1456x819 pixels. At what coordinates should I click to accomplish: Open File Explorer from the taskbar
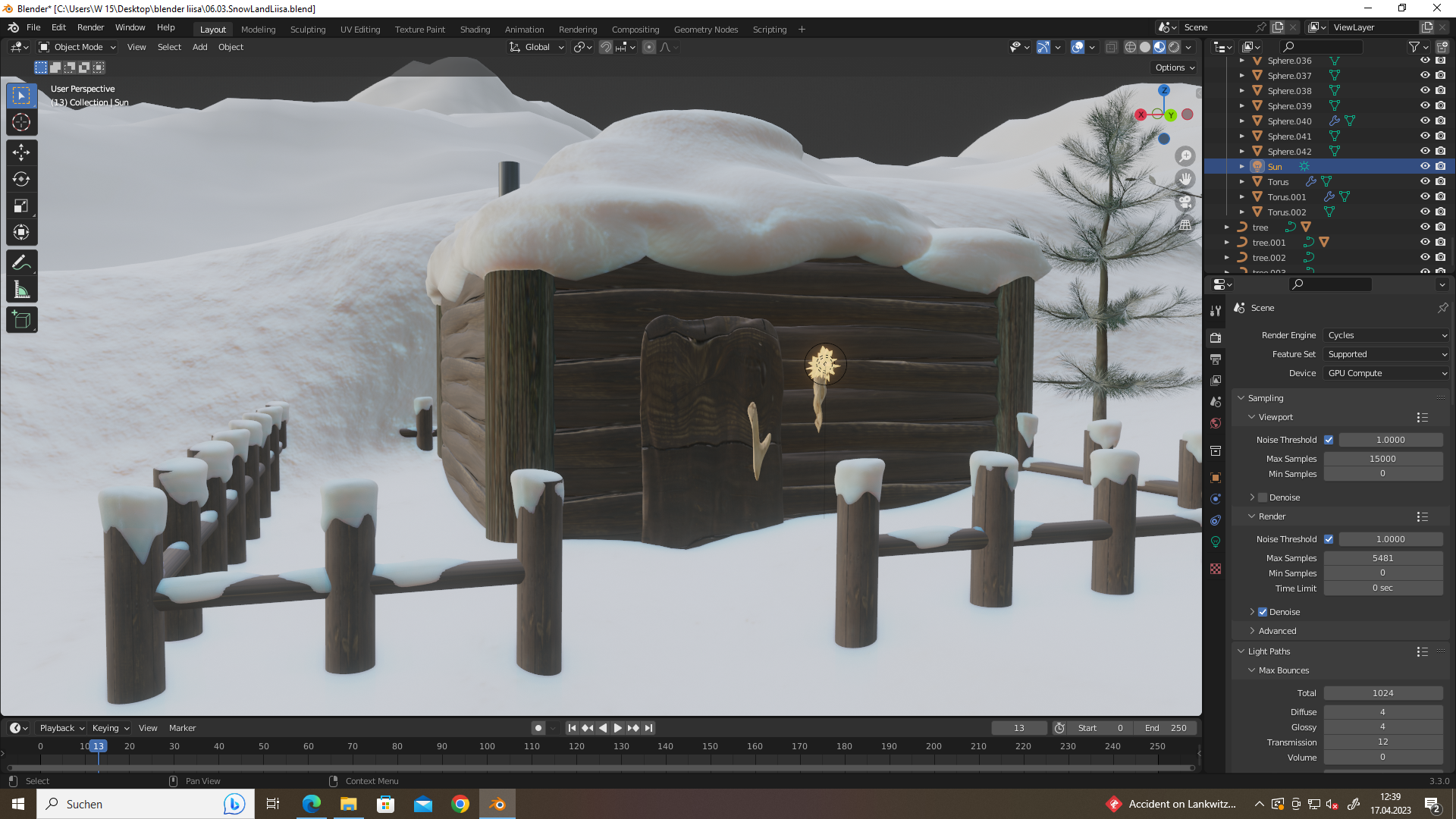click(x=348, y=804)
